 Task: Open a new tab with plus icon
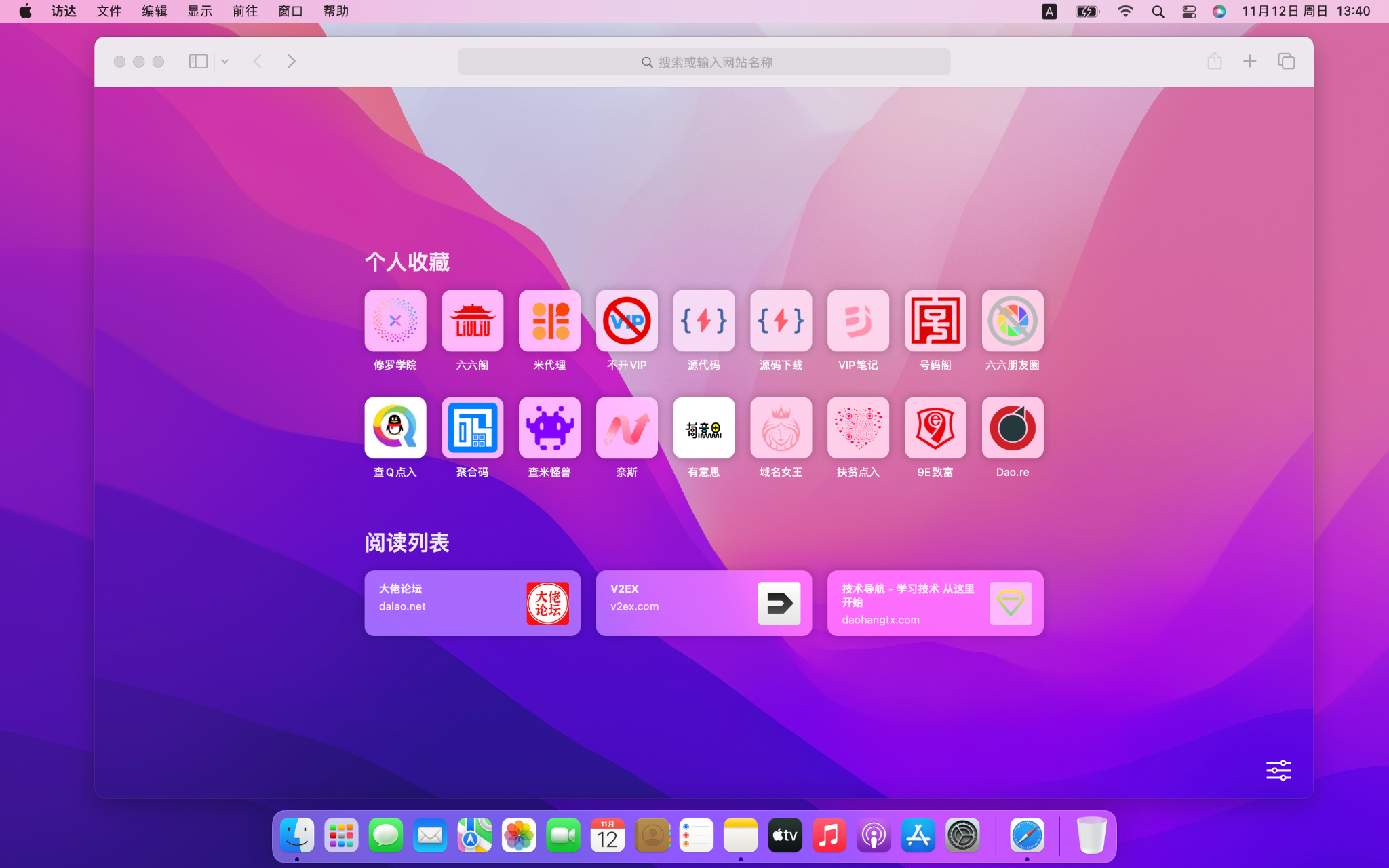pyautogui.click(x=1249, y=62)
